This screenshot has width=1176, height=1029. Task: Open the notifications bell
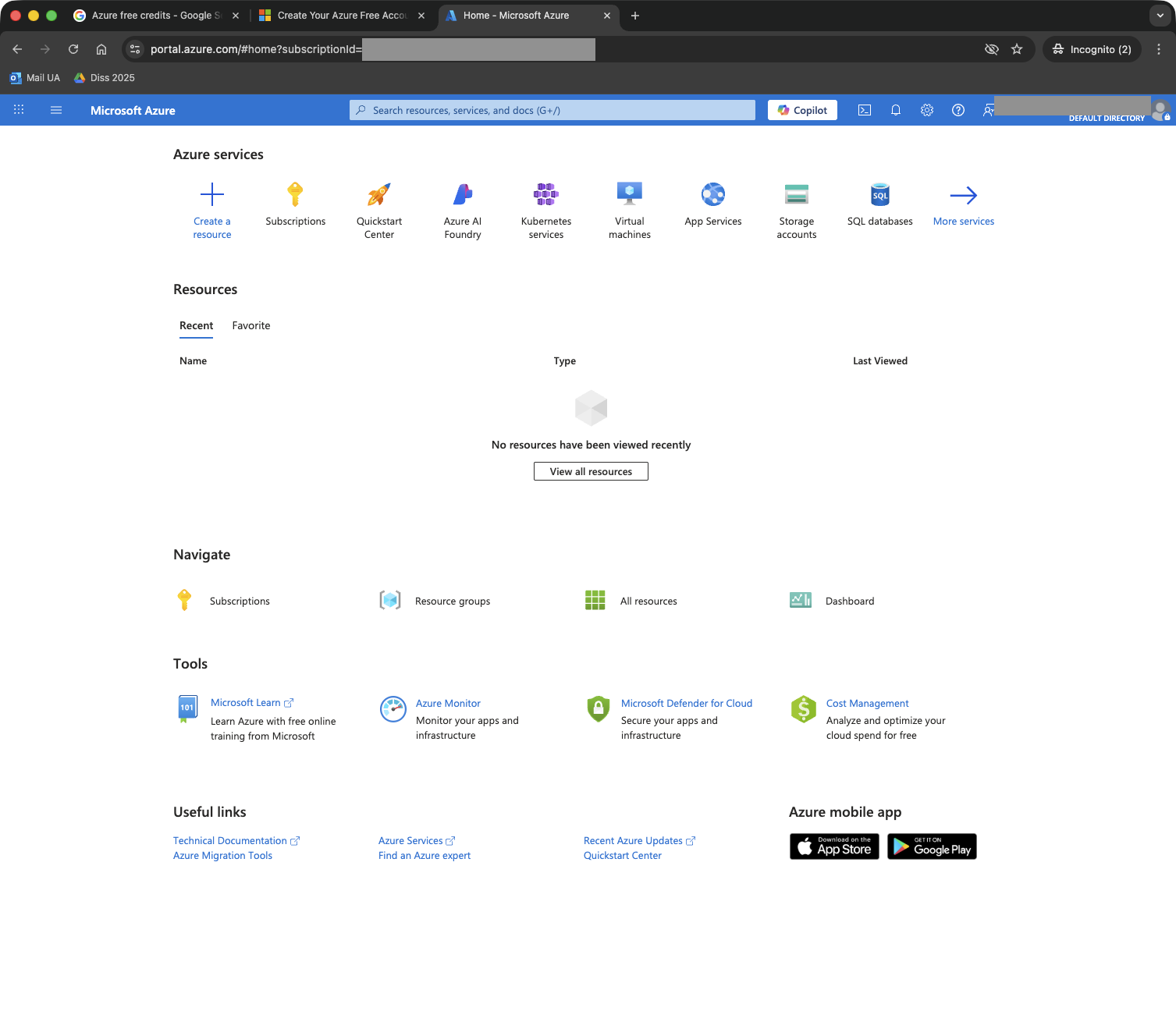(x=896, y=110)
